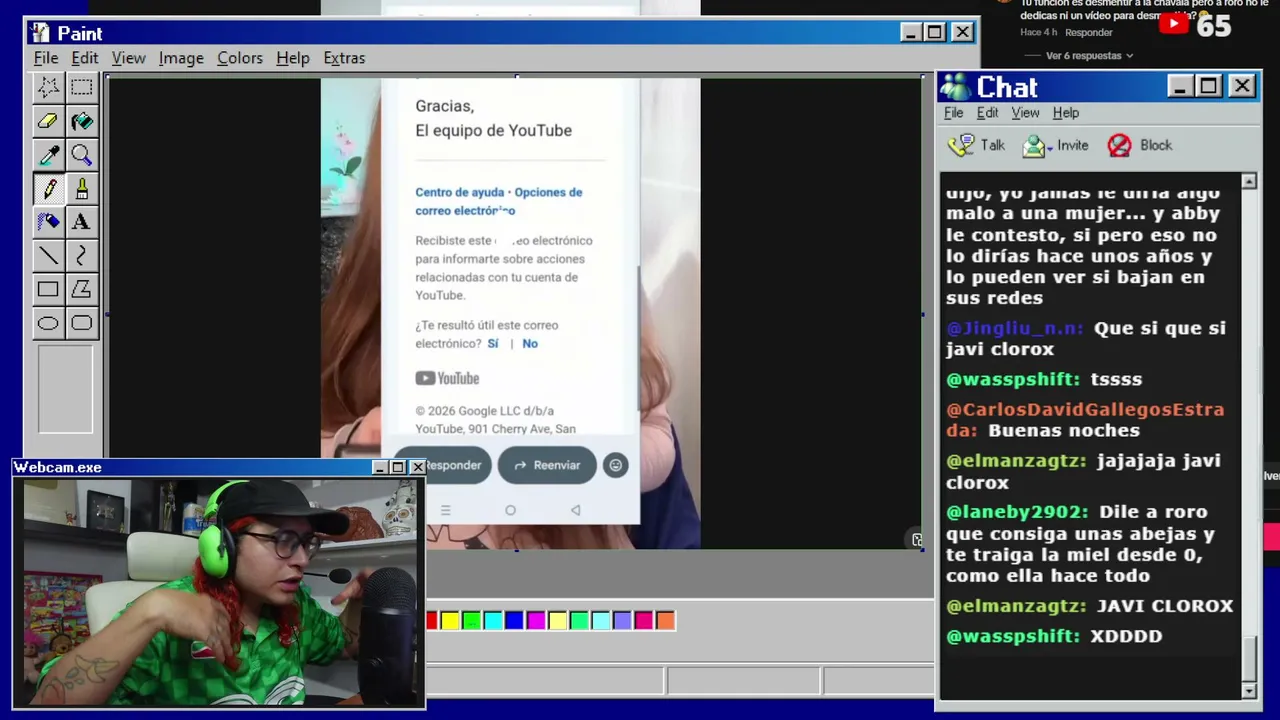1280x720 pixels.
Task: Pick the bright green color swatch
Action: click(x=472, y=621)
